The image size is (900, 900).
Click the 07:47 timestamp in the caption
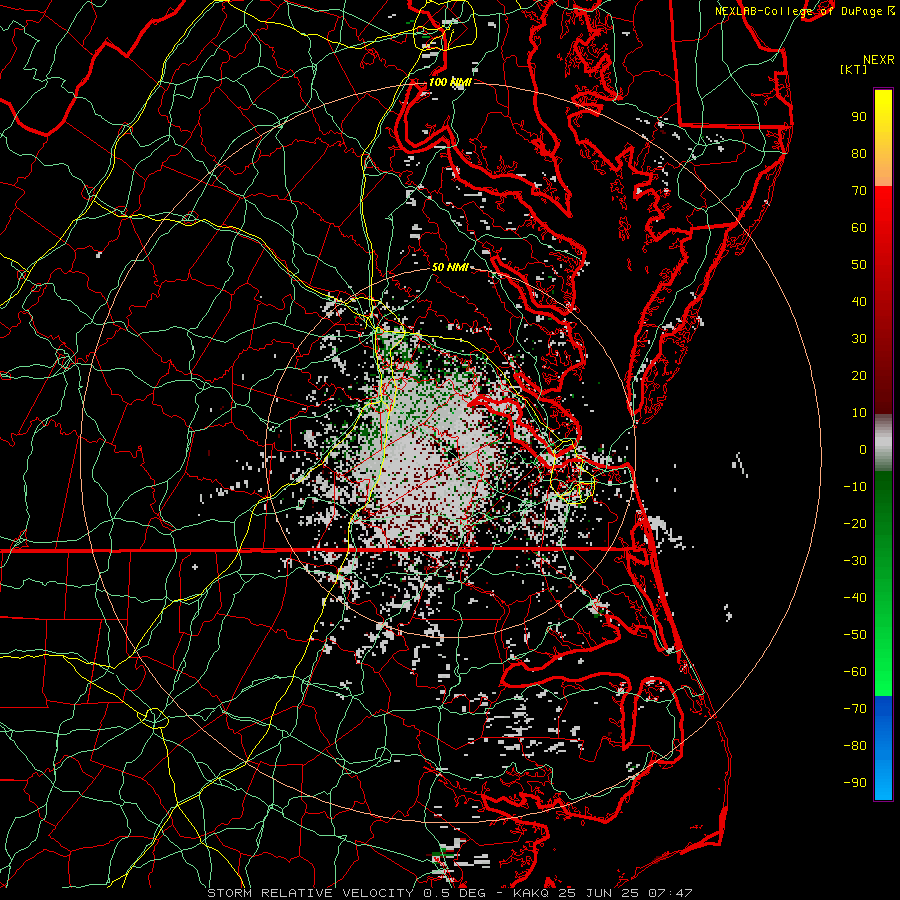click(x=671, y=893)
